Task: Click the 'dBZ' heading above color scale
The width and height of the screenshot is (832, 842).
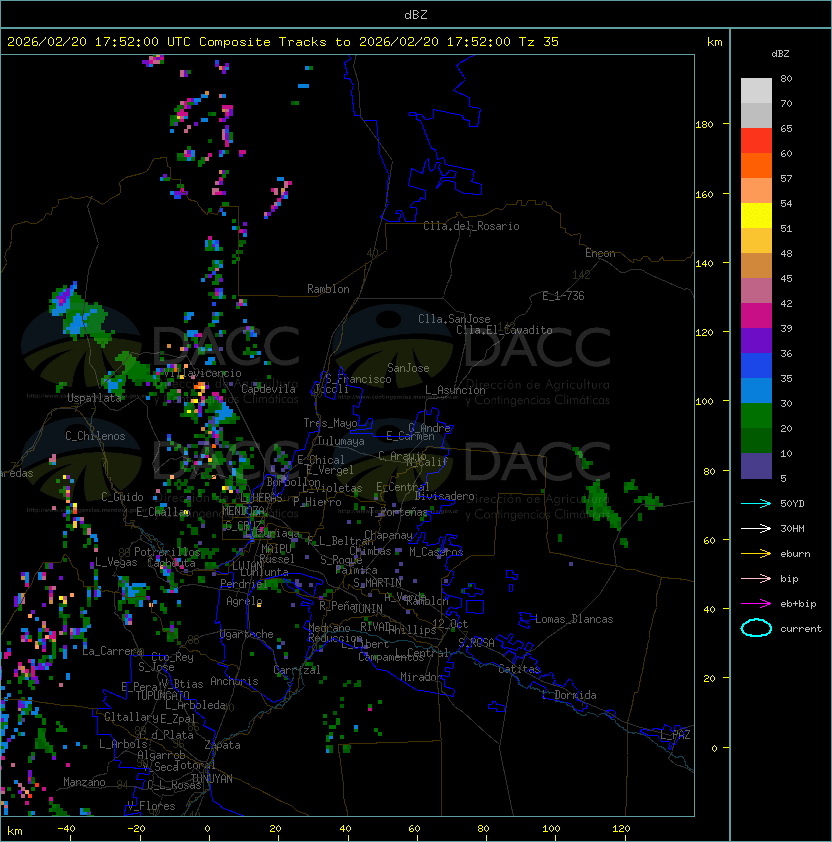Action: [x=780, y=54]
